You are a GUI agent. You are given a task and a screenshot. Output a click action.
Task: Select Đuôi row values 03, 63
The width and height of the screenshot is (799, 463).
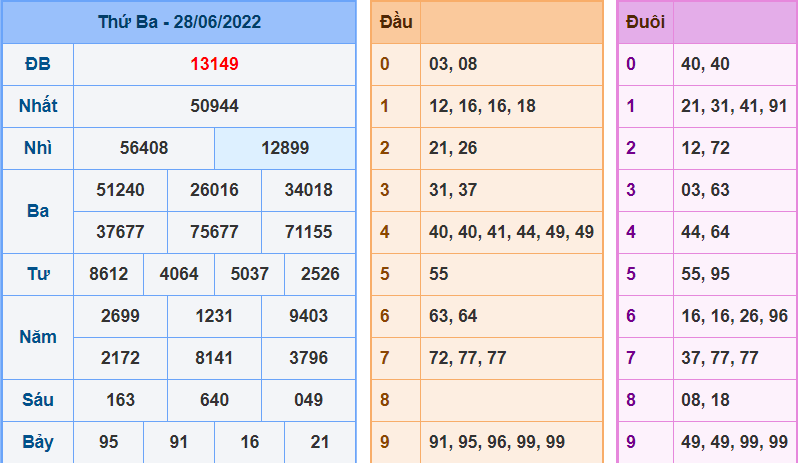tap(705, 190)
